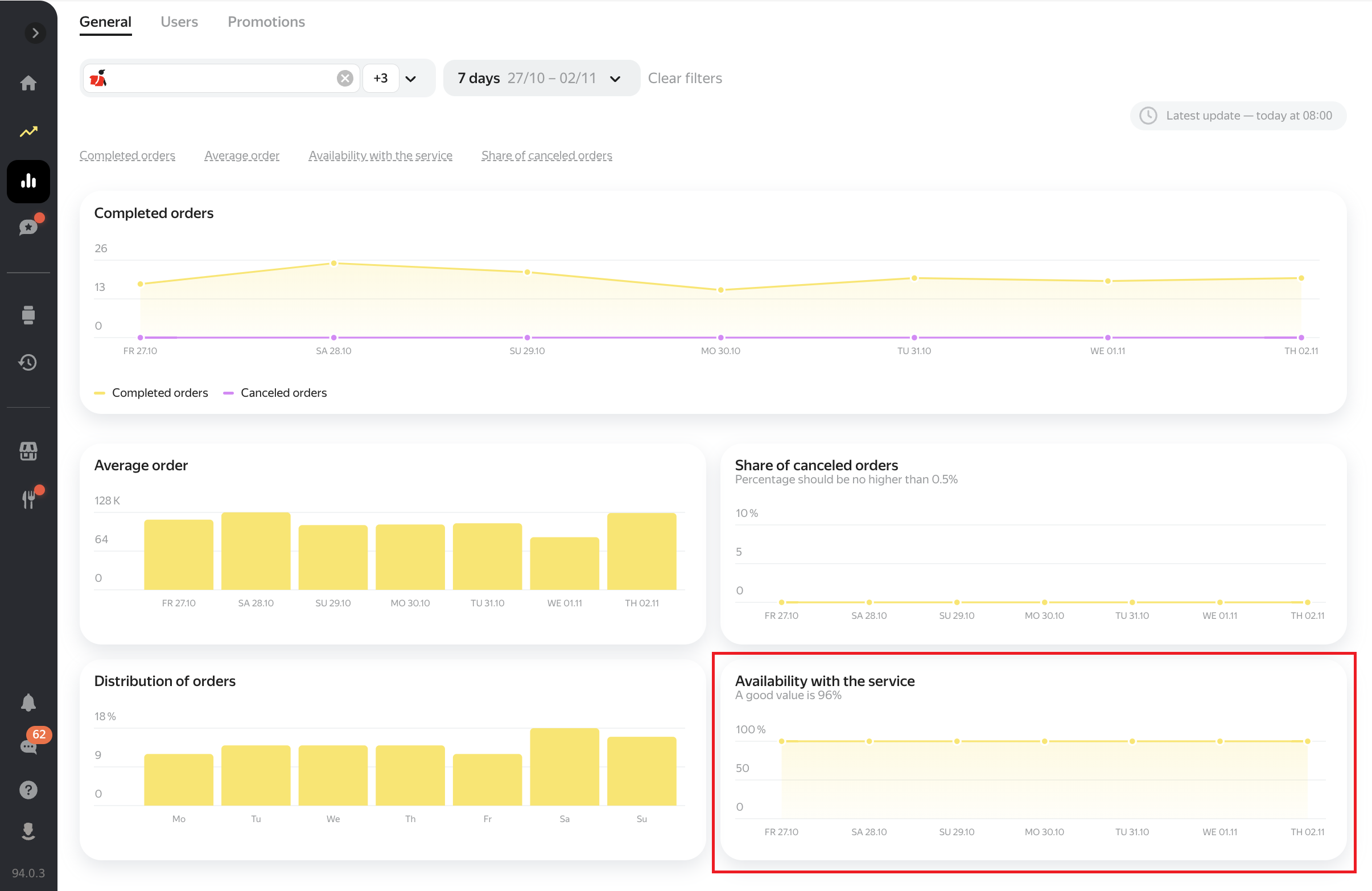Open the reviews star chat icon
The height and width of the screenshot is (891, 1372).
[28, 227]
